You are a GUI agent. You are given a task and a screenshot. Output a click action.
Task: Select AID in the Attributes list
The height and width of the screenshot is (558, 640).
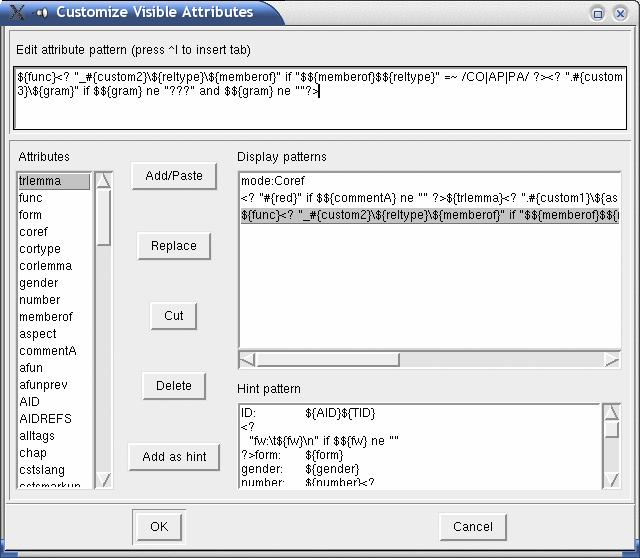point(54,402)
